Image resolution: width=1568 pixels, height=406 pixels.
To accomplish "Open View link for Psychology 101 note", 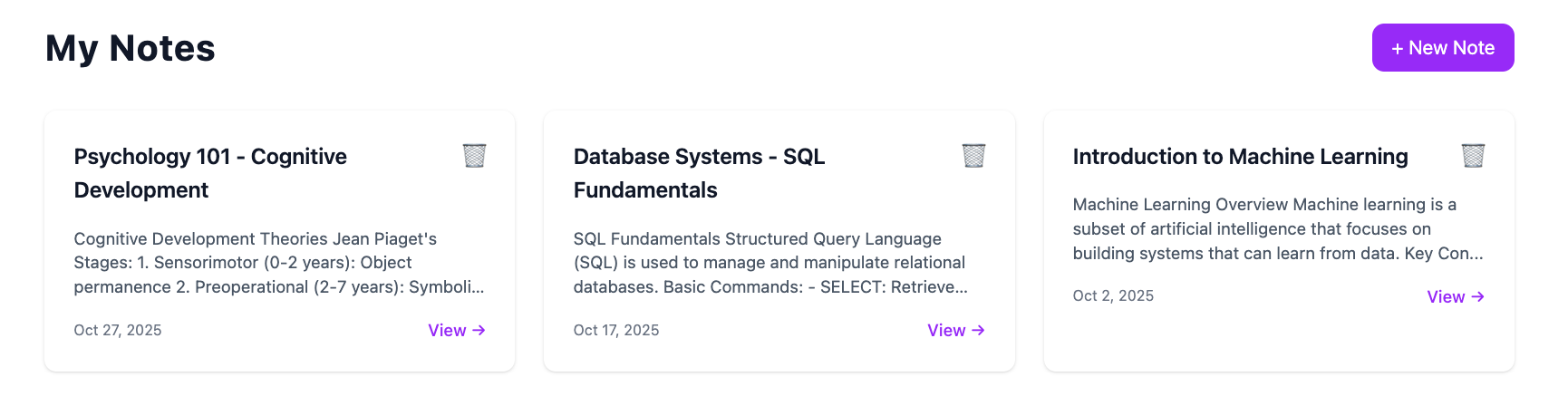I will coord(447,331).
